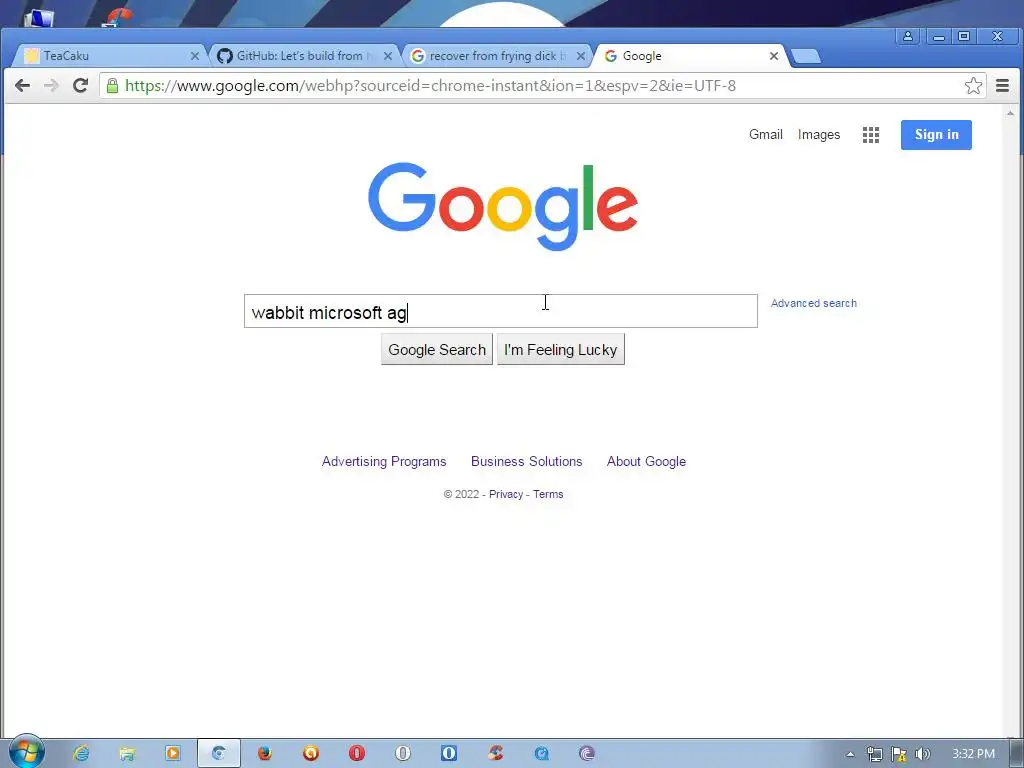Open the network tray icon
Image resolution: width=1024 pixels, height=768 pixels.
874,754
